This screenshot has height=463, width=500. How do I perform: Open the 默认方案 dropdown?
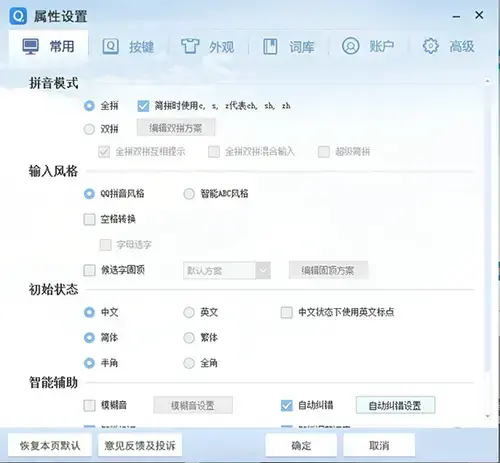coord(227,271)
